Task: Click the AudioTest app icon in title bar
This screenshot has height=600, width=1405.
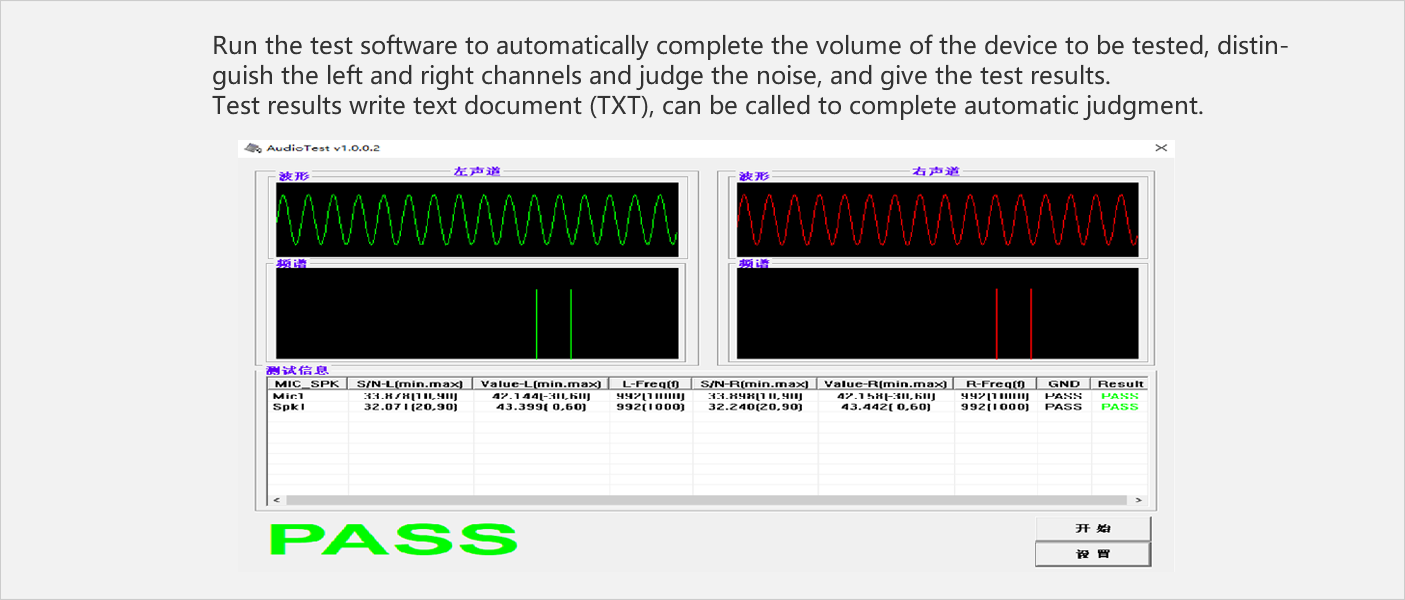Action: 253,148
